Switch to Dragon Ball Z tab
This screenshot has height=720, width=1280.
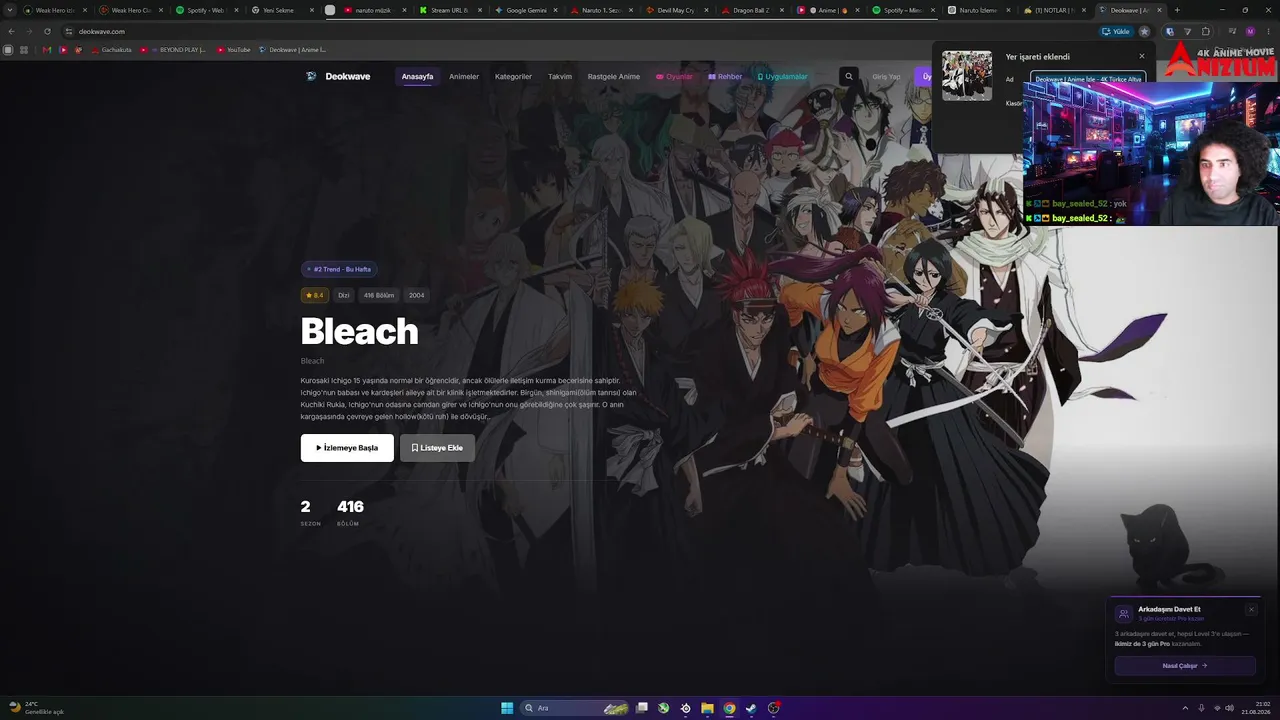[752, 10]
